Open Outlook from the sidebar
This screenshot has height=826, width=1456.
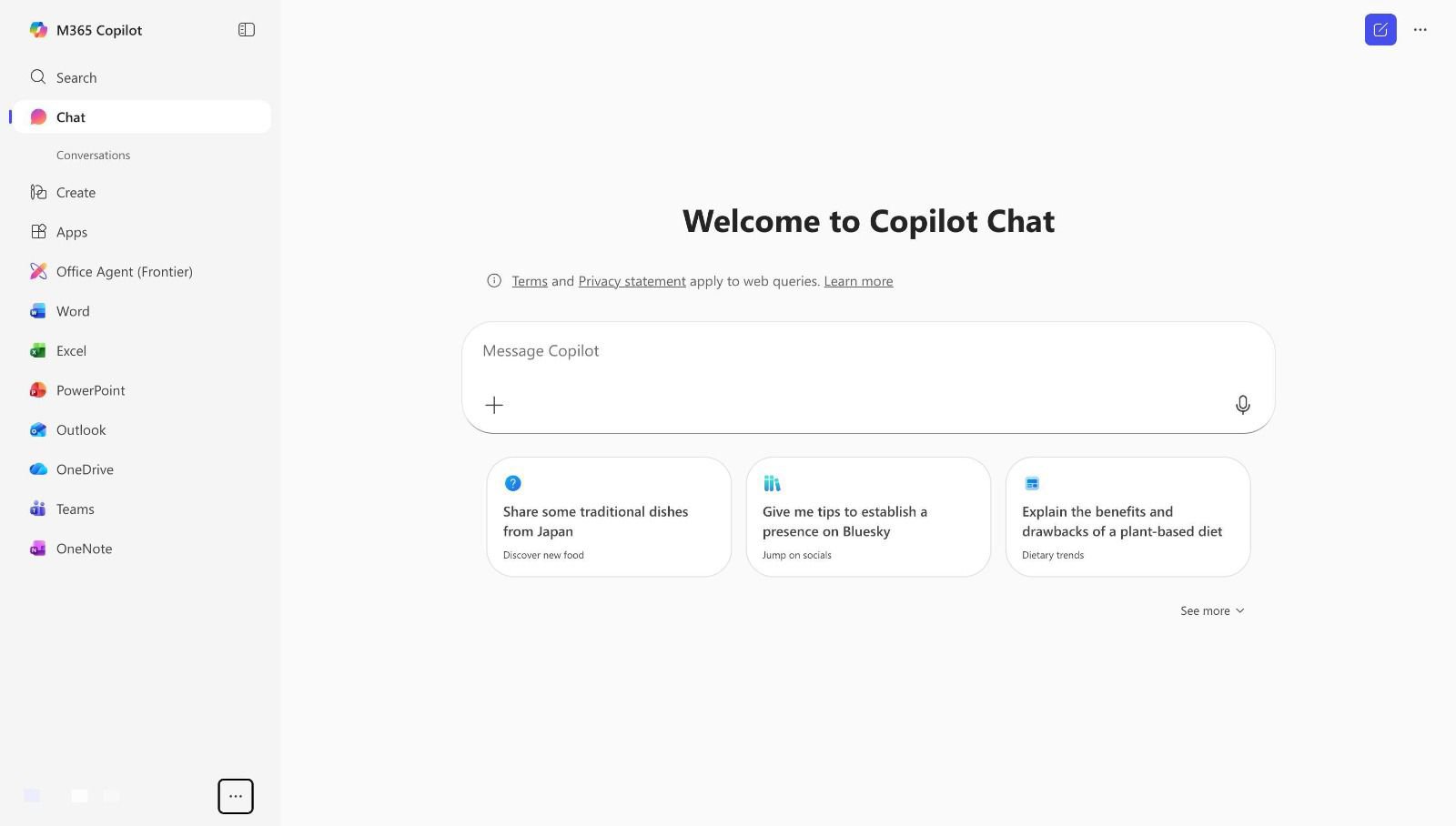tap(81, 430)
